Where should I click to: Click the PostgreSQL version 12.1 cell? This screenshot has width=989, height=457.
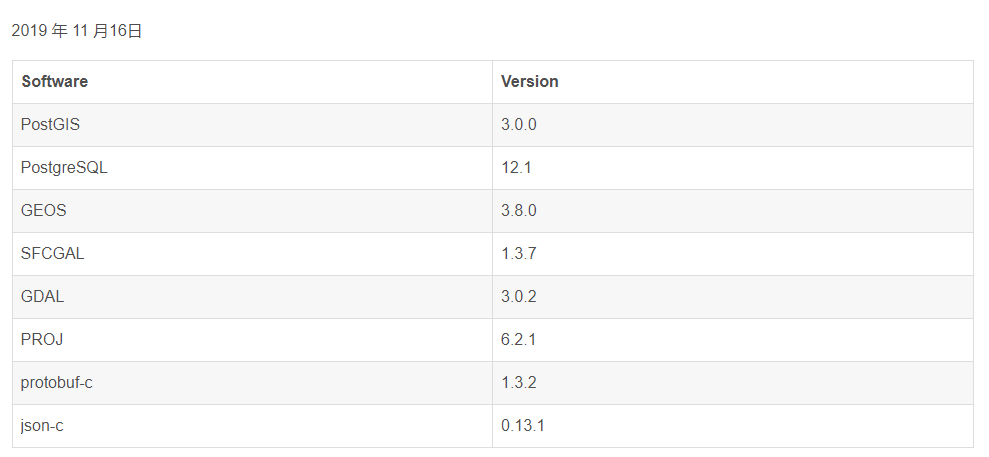[515, 168]
